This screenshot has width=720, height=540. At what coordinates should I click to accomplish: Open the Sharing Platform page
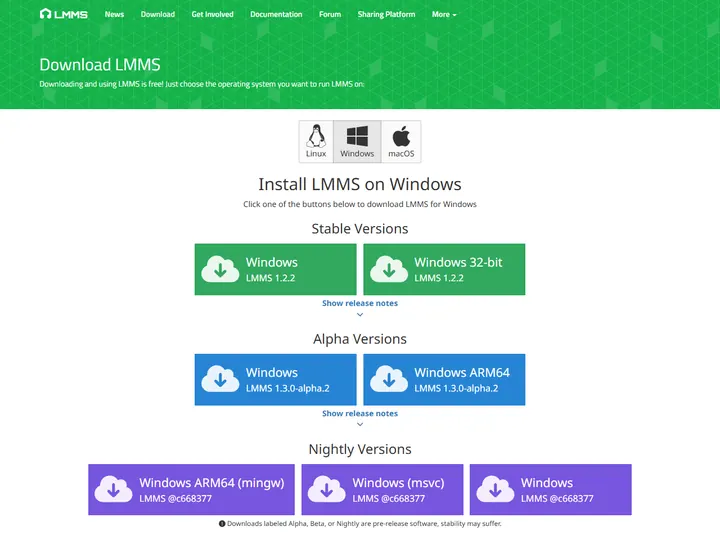pyautogui.click(x=386, y=14)
